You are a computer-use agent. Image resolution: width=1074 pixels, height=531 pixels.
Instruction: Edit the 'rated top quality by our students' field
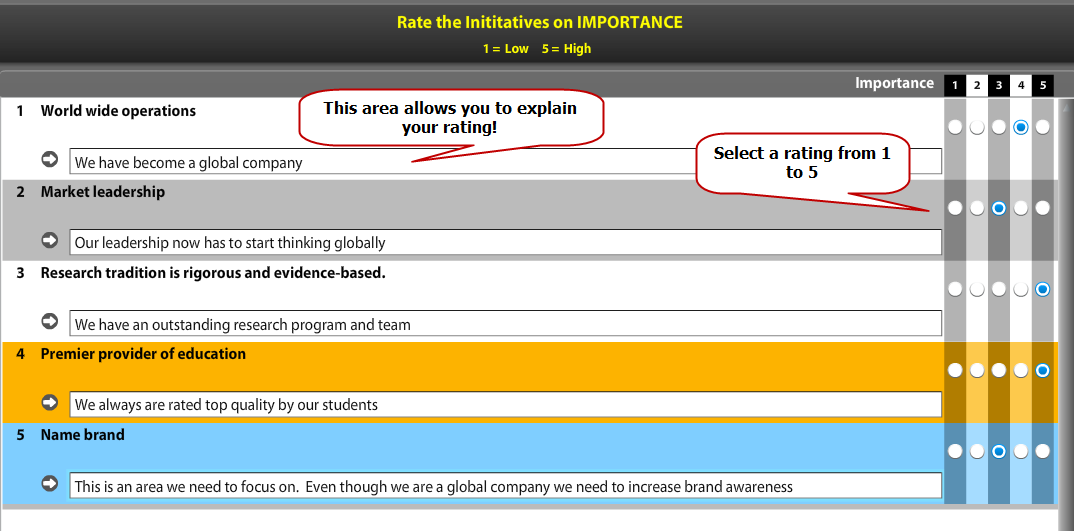[x=505, y=405]
